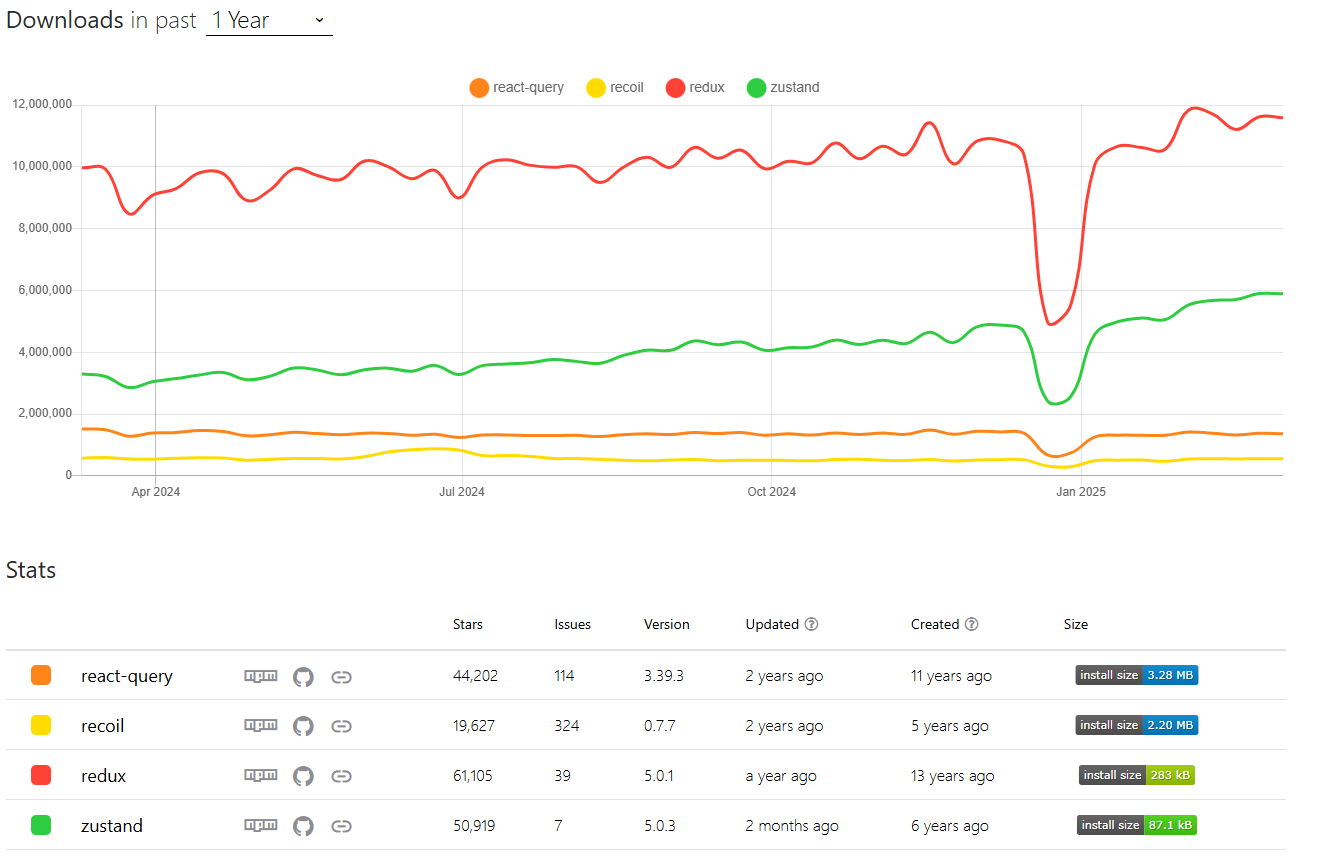Click the help icon next to Updated
The width and height of the screenshot is (1321, 866).
pyautogui.click(x=811, y=624)
